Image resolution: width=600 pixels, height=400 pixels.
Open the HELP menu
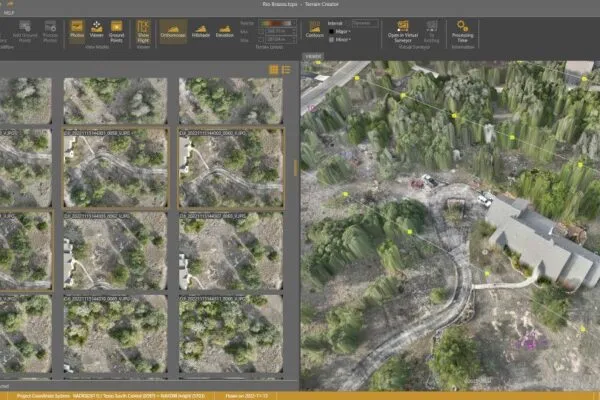[9, 13]
